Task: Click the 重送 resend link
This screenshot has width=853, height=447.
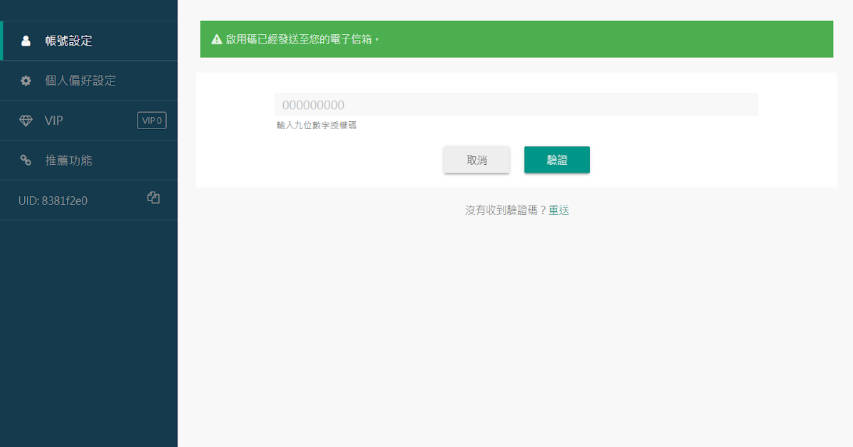Action: point(559,210)
